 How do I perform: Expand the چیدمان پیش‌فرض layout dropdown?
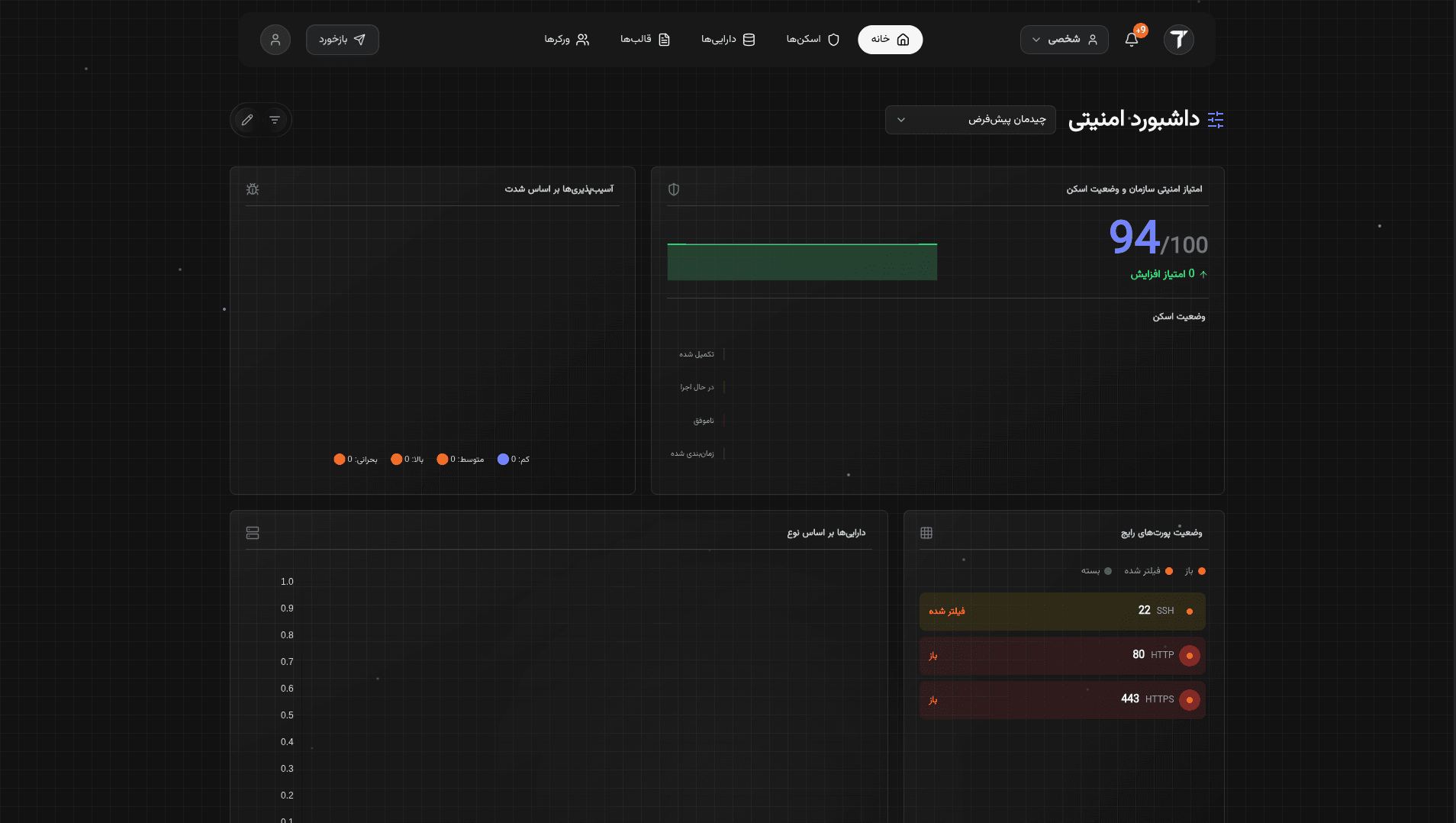pyautogui.click(x=970, y=120)
